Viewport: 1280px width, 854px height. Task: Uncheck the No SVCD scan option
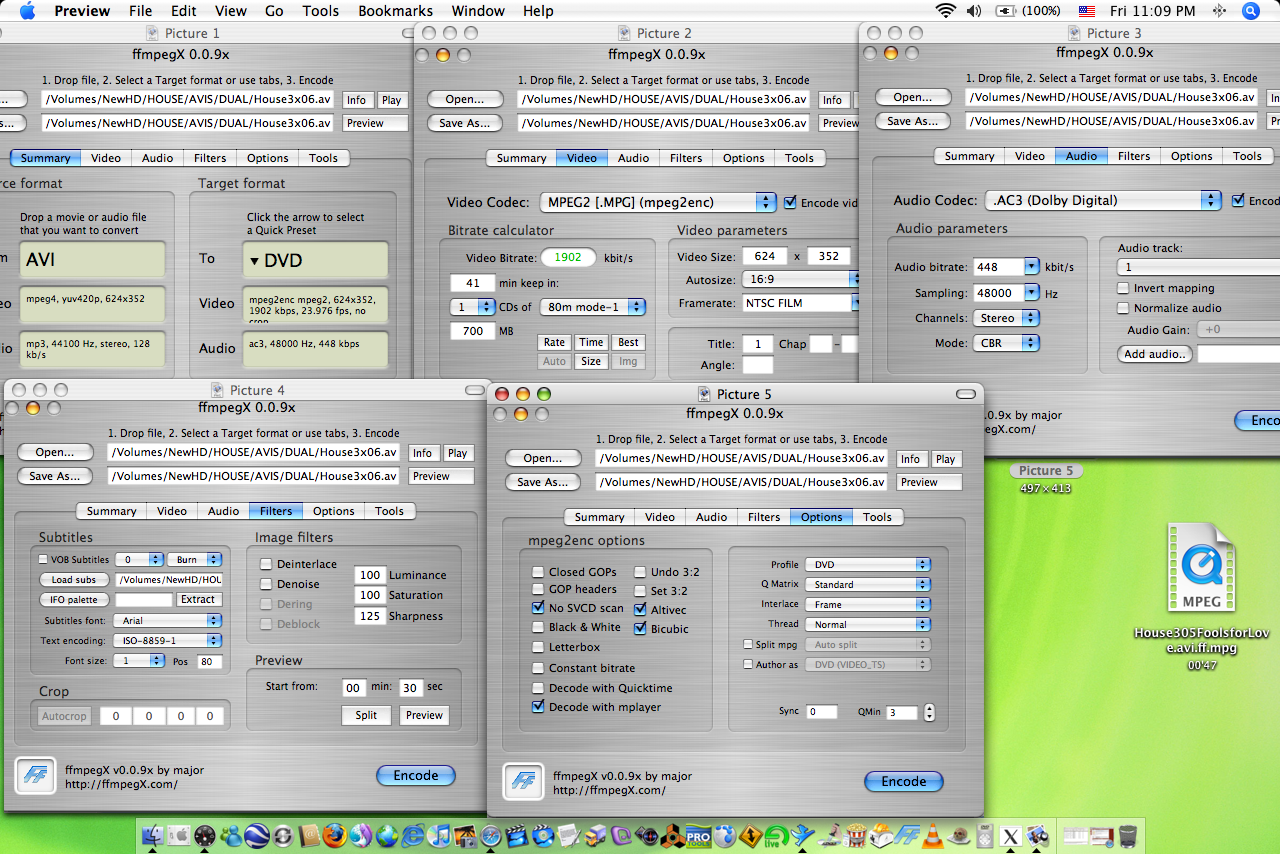pyautogui.click(x=539, y=608)
